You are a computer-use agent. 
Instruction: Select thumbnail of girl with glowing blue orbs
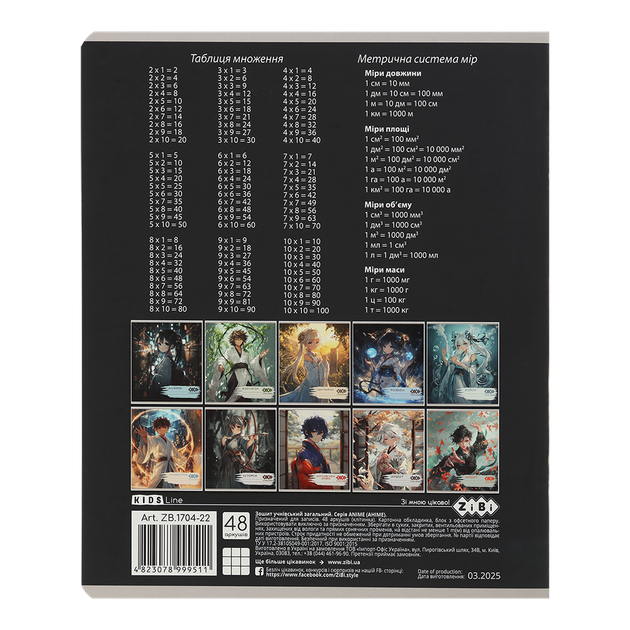[x=389, y=362]
